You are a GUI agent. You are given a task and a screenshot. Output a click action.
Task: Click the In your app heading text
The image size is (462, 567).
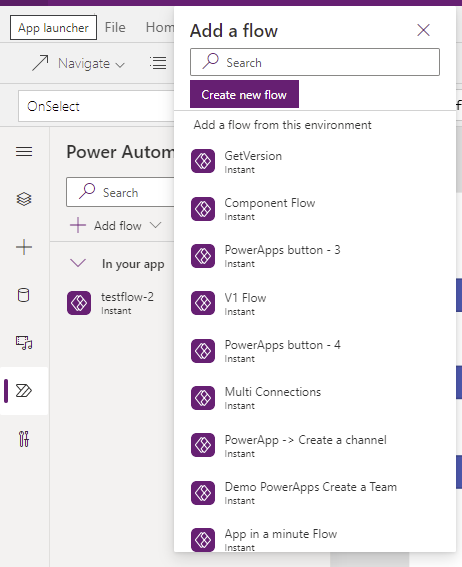click(x=133, y=264)
